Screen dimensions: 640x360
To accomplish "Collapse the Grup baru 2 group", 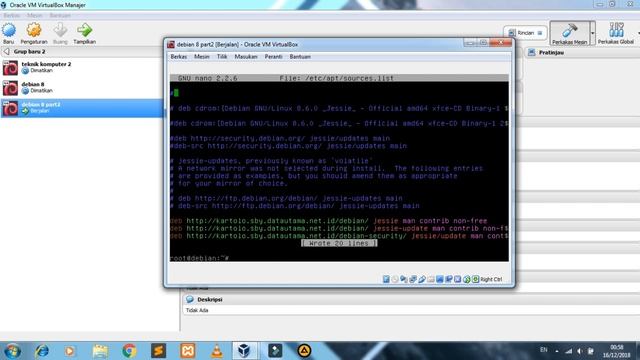I will (x=6, y=51).
